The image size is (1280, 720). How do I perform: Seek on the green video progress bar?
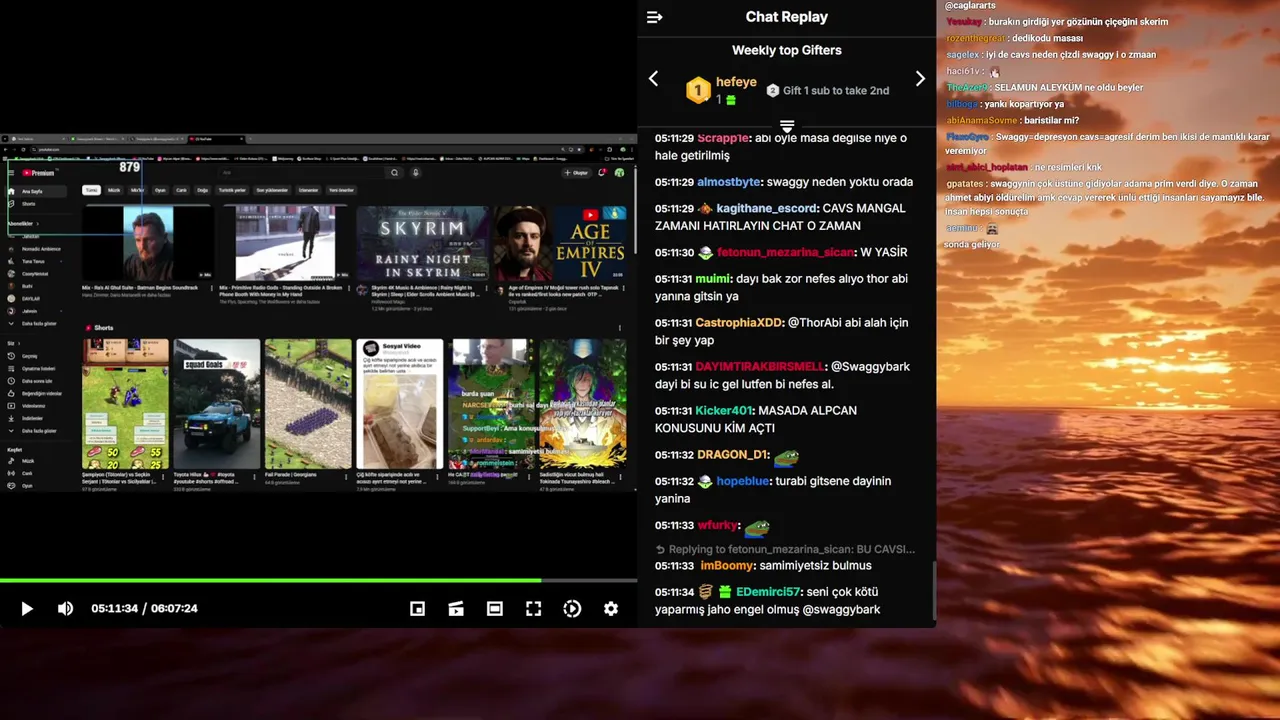coord(318,580)
